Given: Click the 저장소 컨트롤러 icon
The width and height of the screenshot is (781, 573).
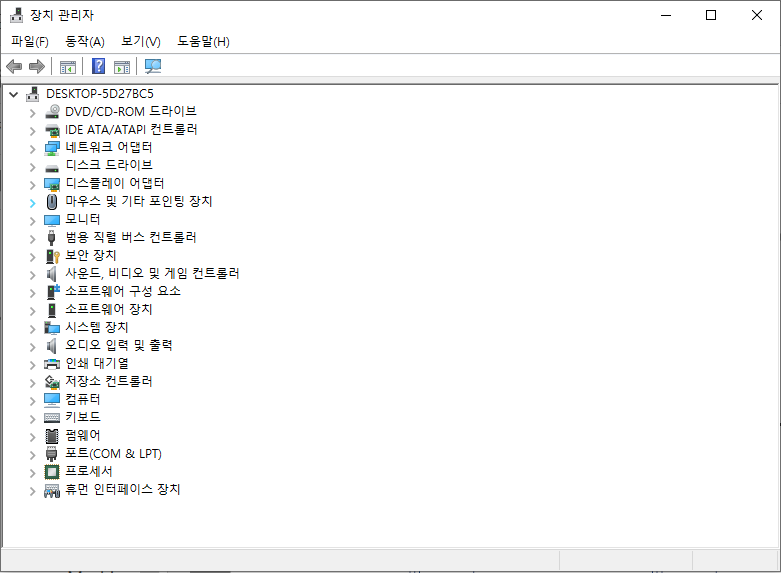Looking at the screenshot, I should [x=52, y=382].
